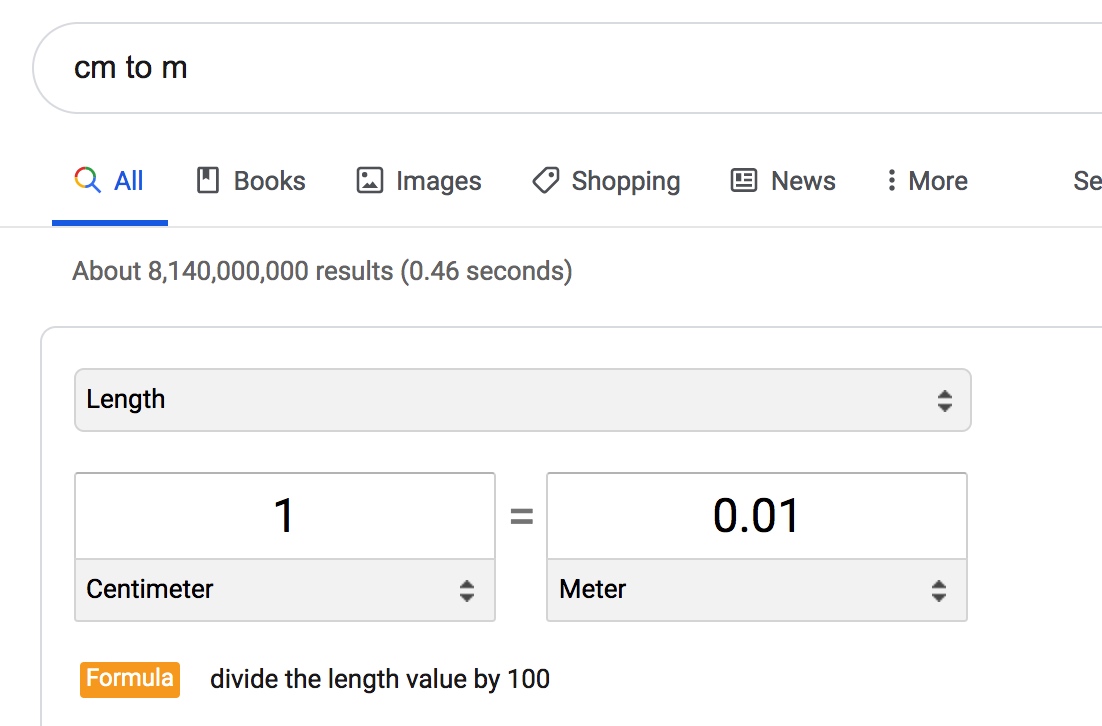Open the More search options menu
The image size is (1102, 726).
click(937, 181)
